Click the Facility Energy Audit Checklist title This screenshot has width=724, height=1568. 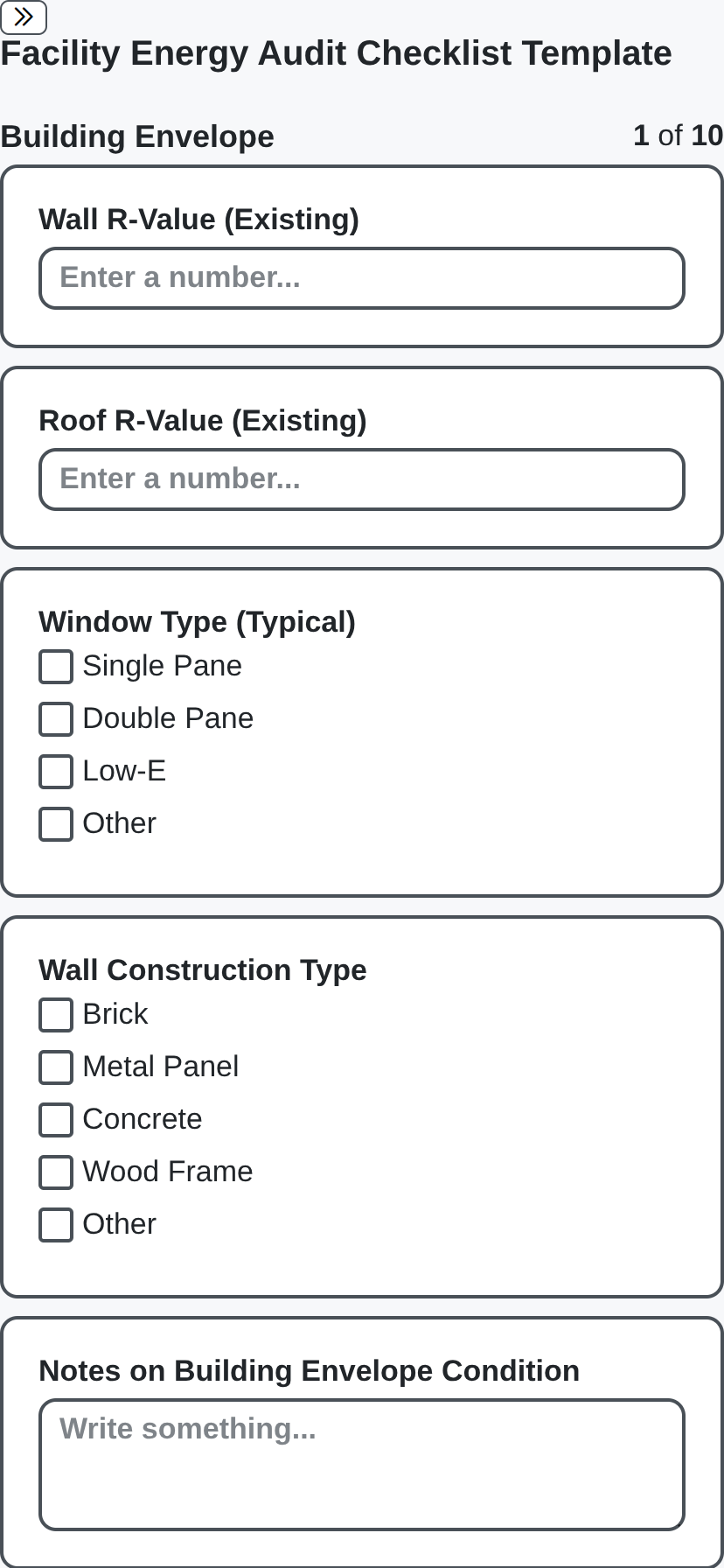pos(336,52)
